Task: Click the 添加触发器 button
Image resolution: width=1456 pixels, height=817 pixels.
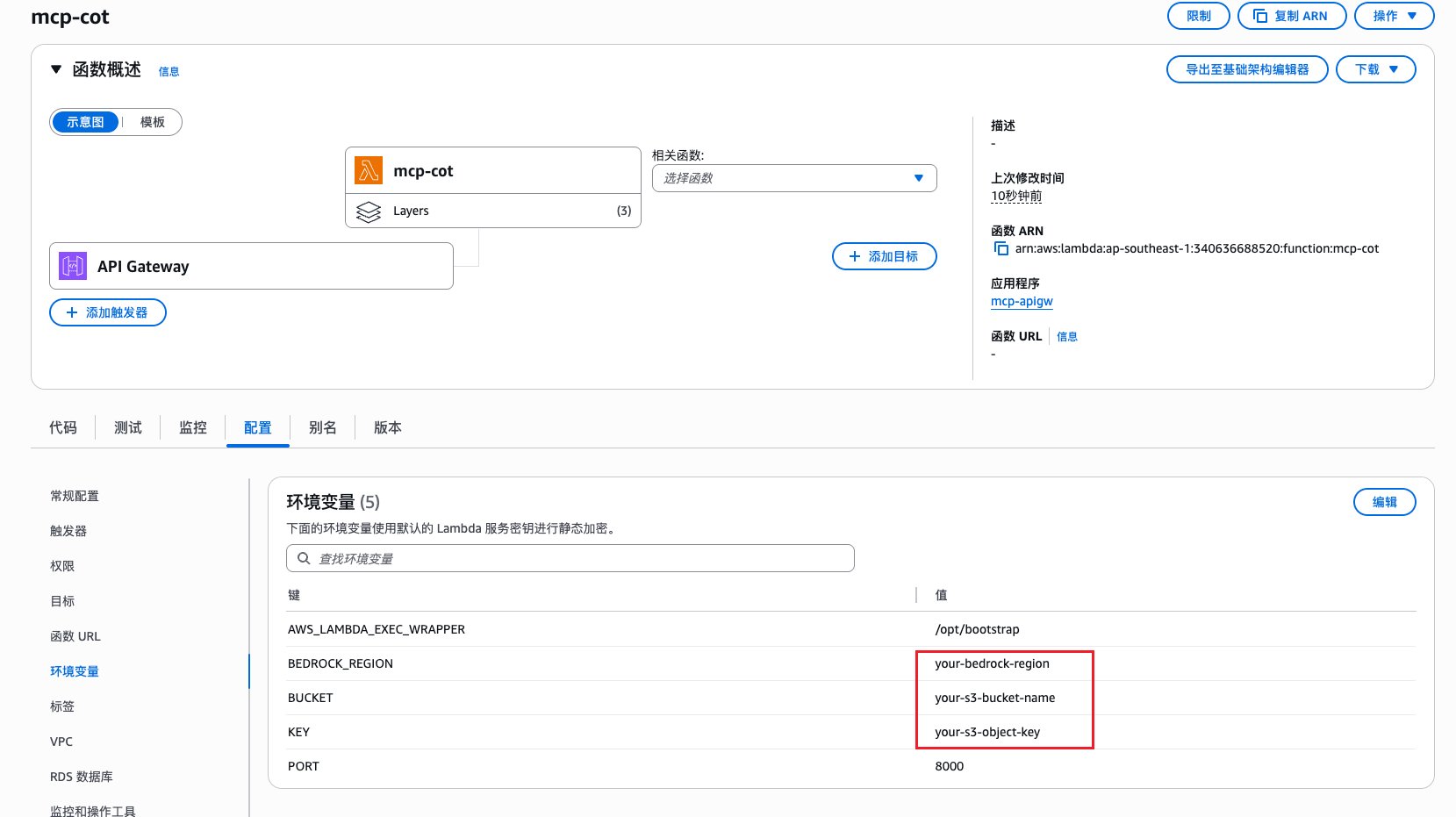Action: [108, 312]
